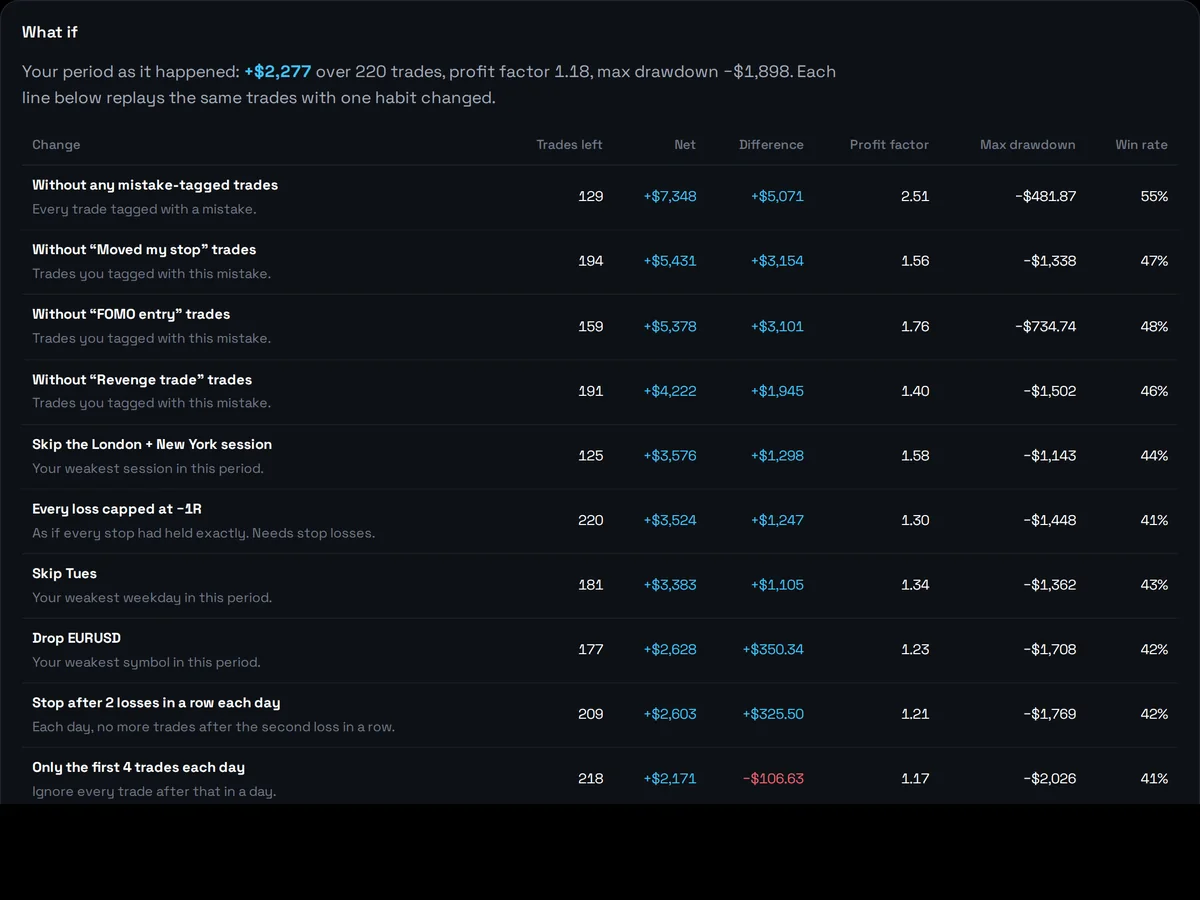Viewport: 1200px width, 900px height.
Task: Click "Your weakest weekday in this period." description
Action: click(x=152, y=598)
